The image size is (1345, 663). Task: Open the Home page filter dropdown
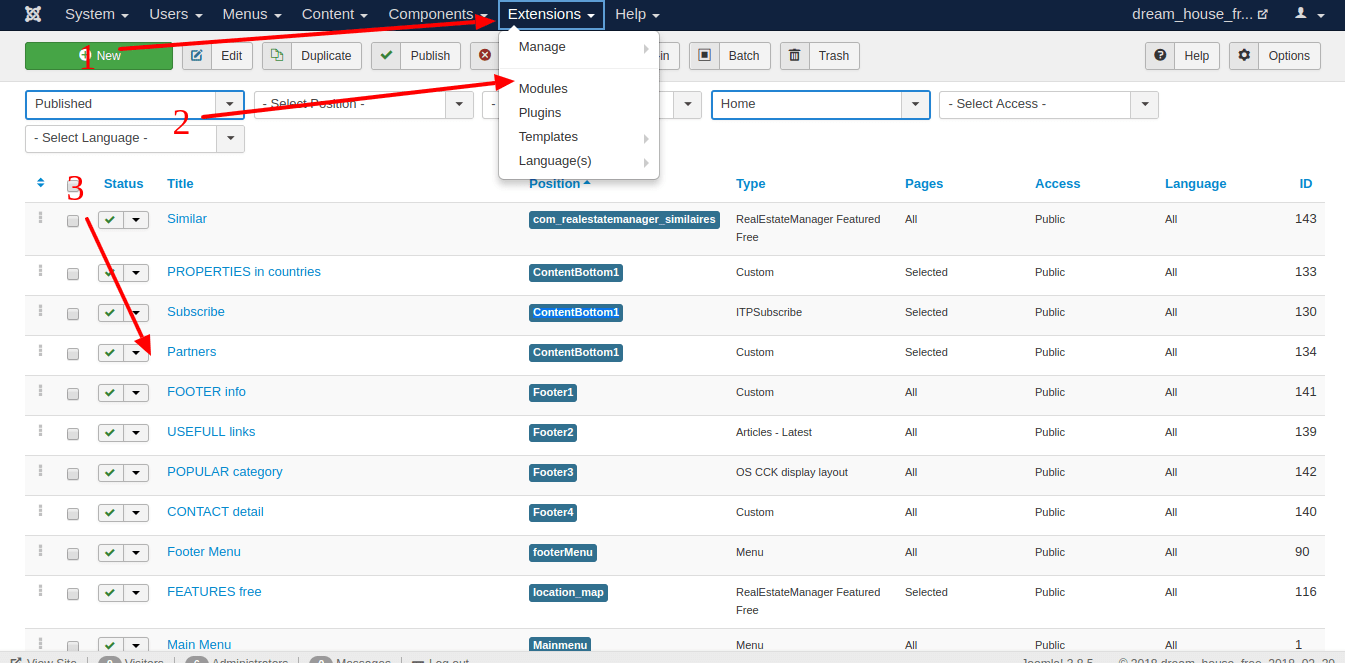821,104
